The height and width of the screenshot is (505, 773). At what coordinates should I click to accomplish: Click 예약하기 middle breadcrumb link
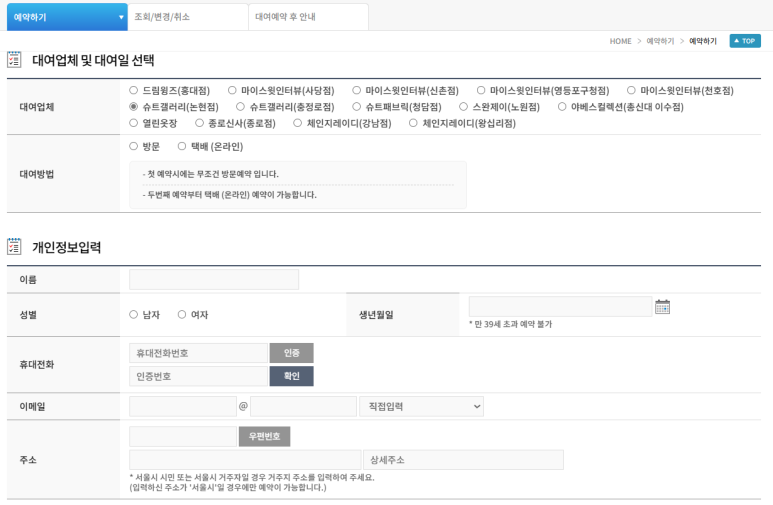pos(660,41)
